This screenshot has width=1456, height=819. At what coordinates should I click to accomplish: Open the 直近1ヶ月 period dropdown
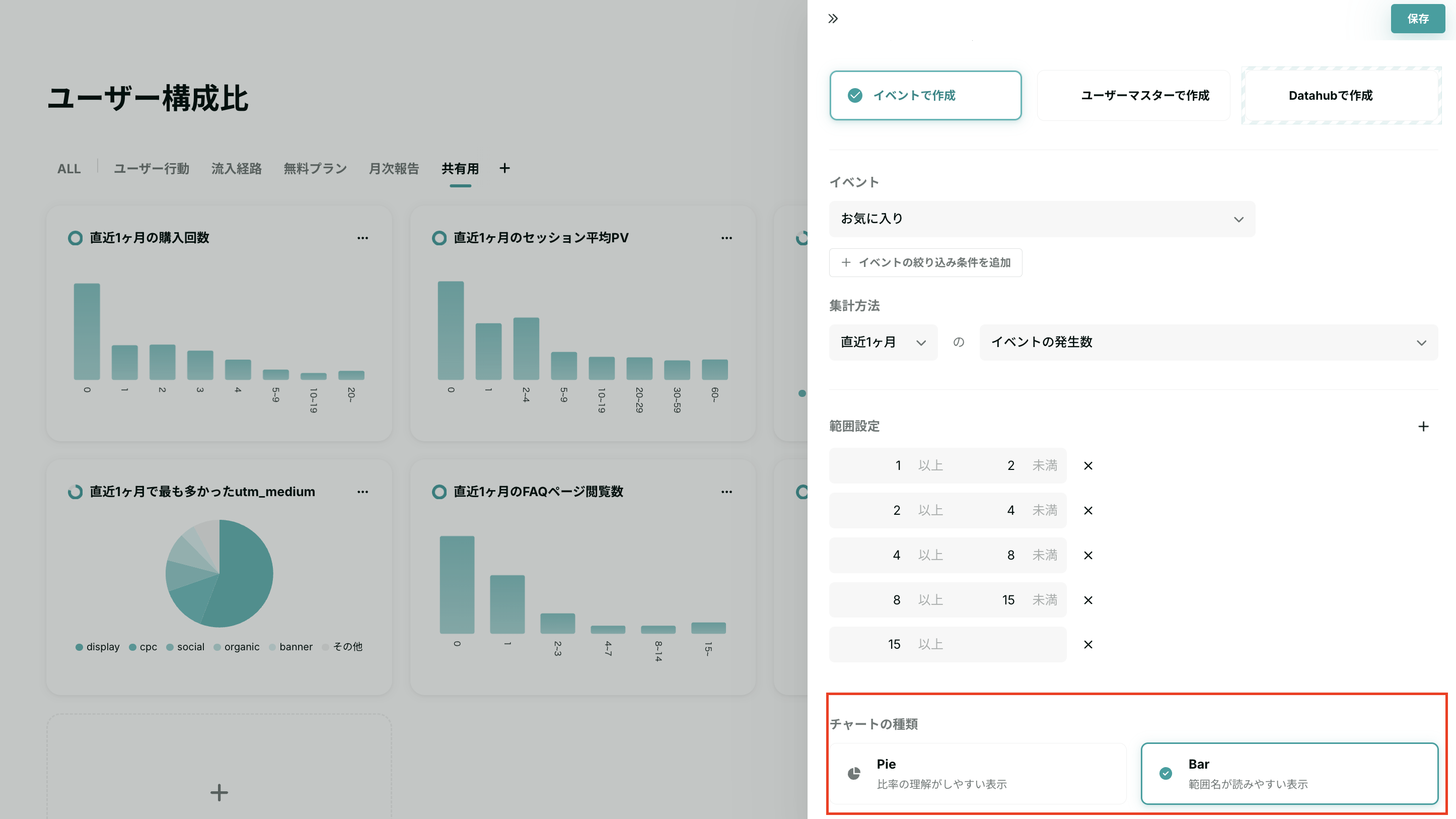click(x=883, y=342)
